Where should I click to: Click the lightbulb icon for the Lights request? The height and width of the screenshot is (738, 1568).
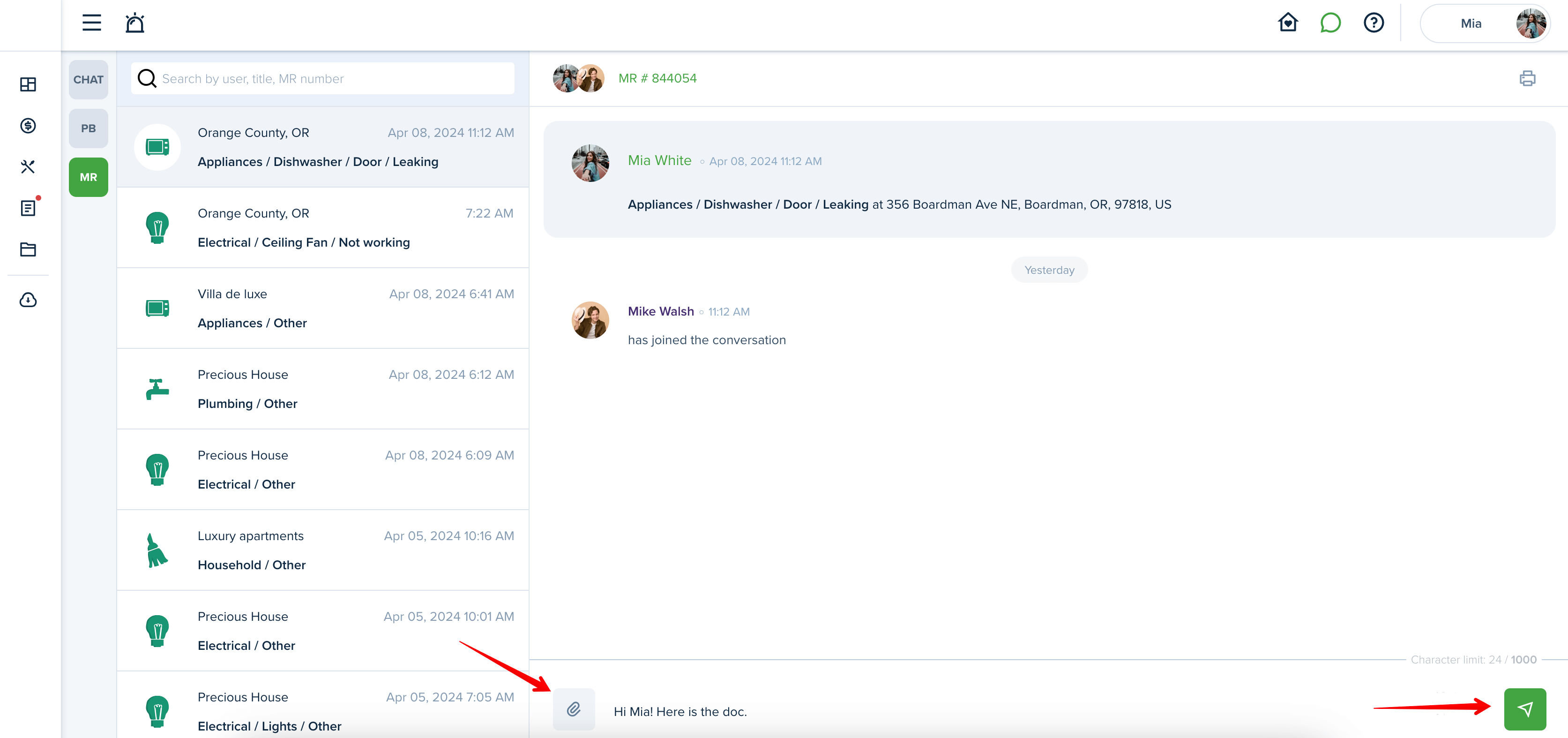pos(157,711)
